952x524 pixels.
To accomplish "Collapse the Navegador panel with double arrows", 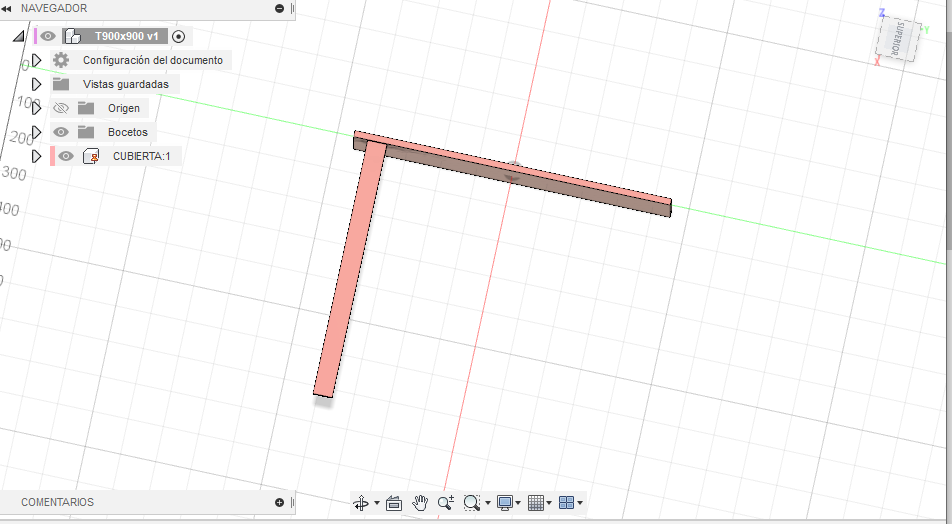I will (x=7, y=9).
